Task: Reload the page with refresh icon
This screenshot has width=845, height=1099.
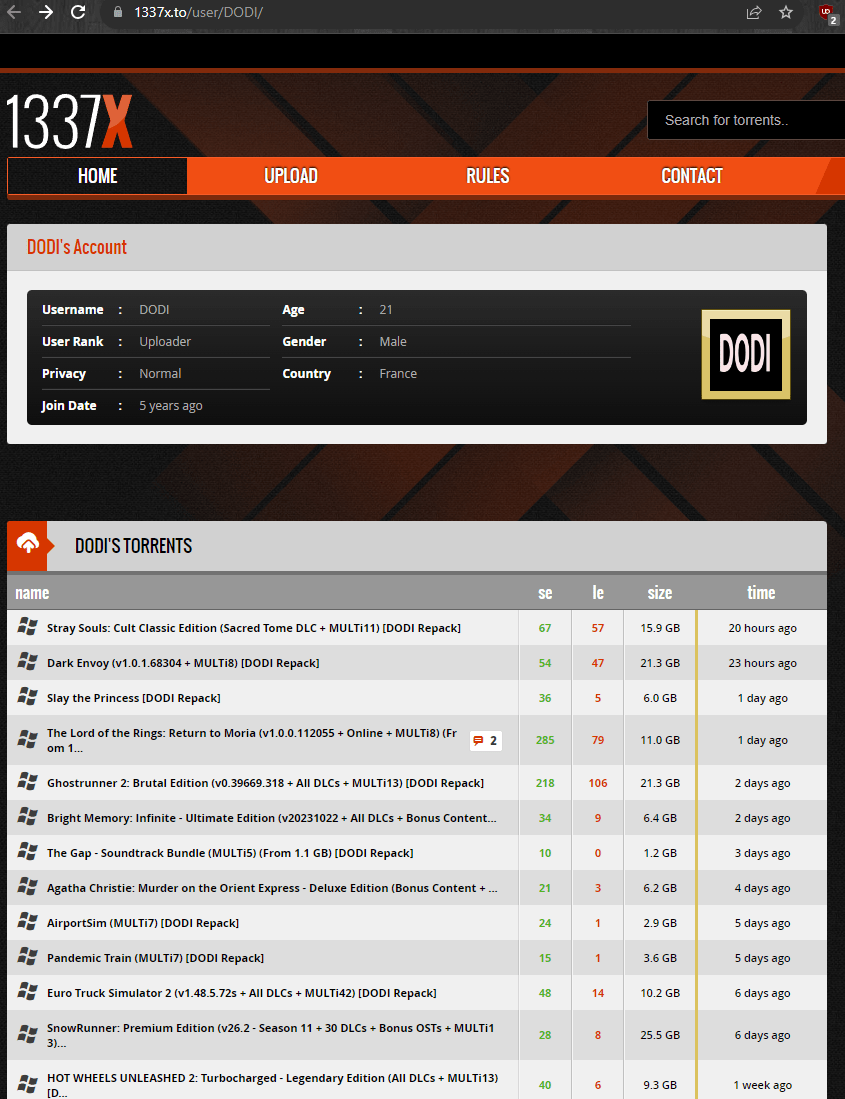Action: pos(78,12)
